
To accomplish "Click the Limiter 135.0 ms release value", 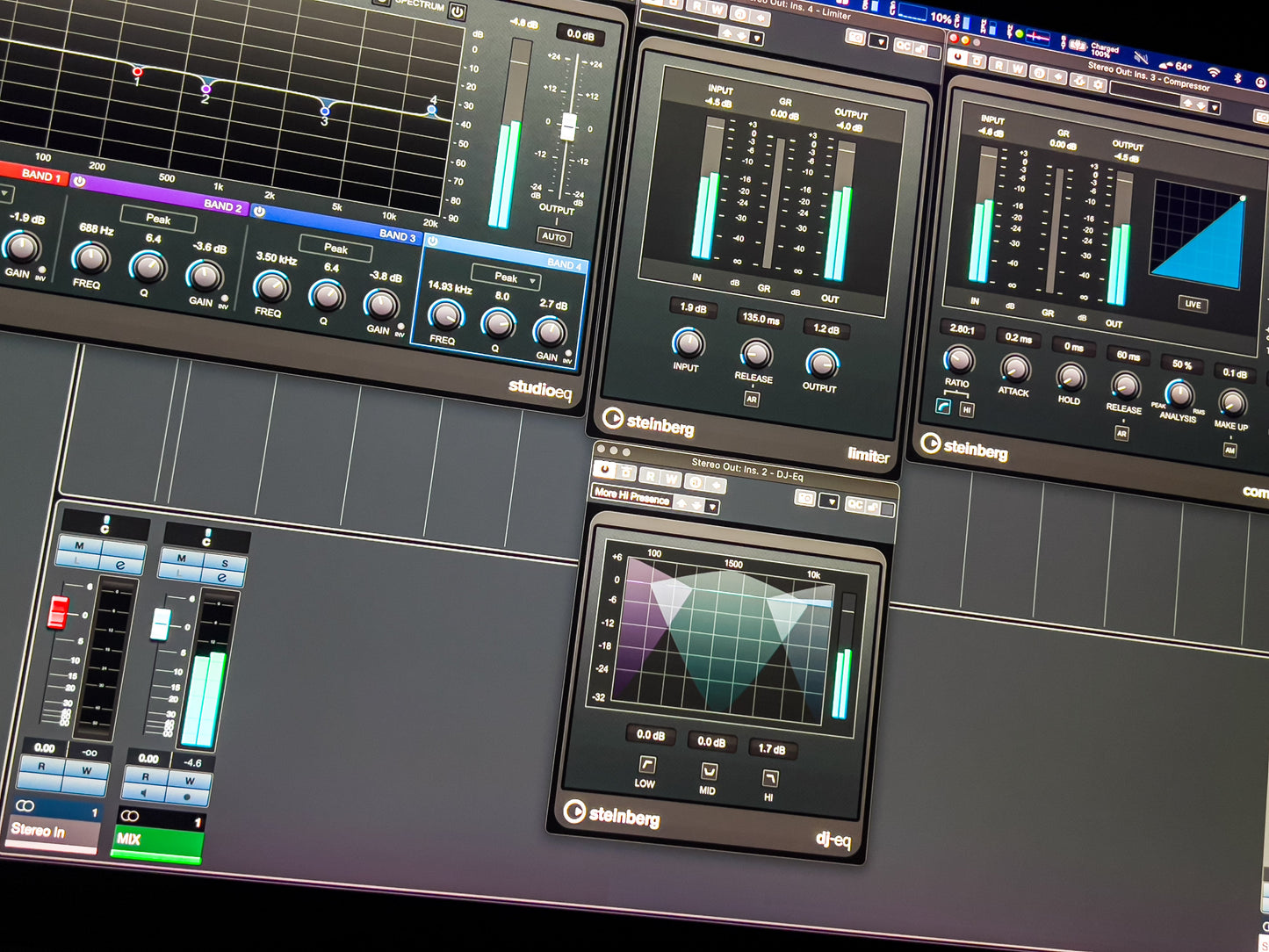I will pos(761,319).
